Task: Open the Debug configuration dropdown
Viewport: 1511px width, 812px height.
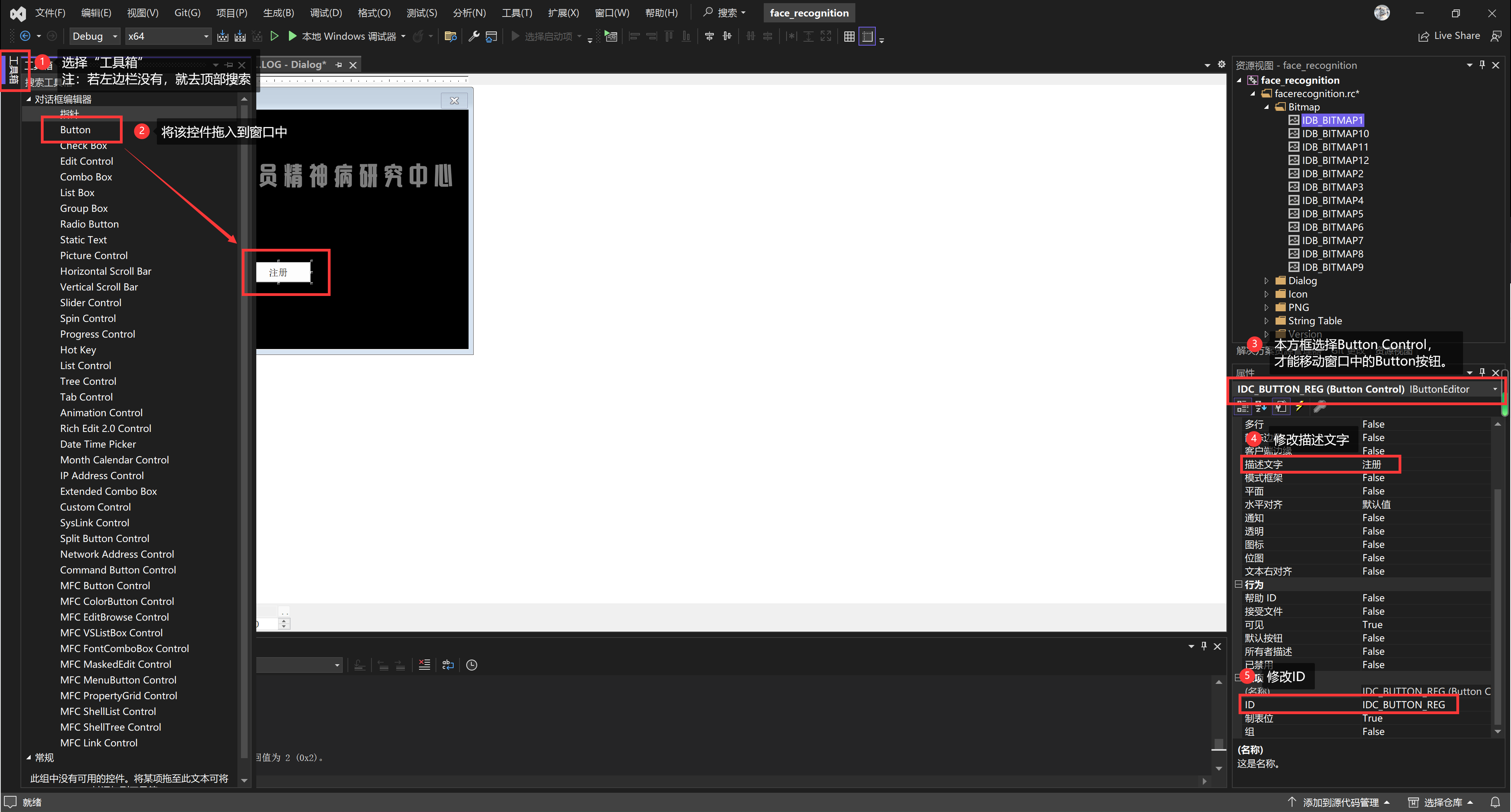Action: pos(114,36)
